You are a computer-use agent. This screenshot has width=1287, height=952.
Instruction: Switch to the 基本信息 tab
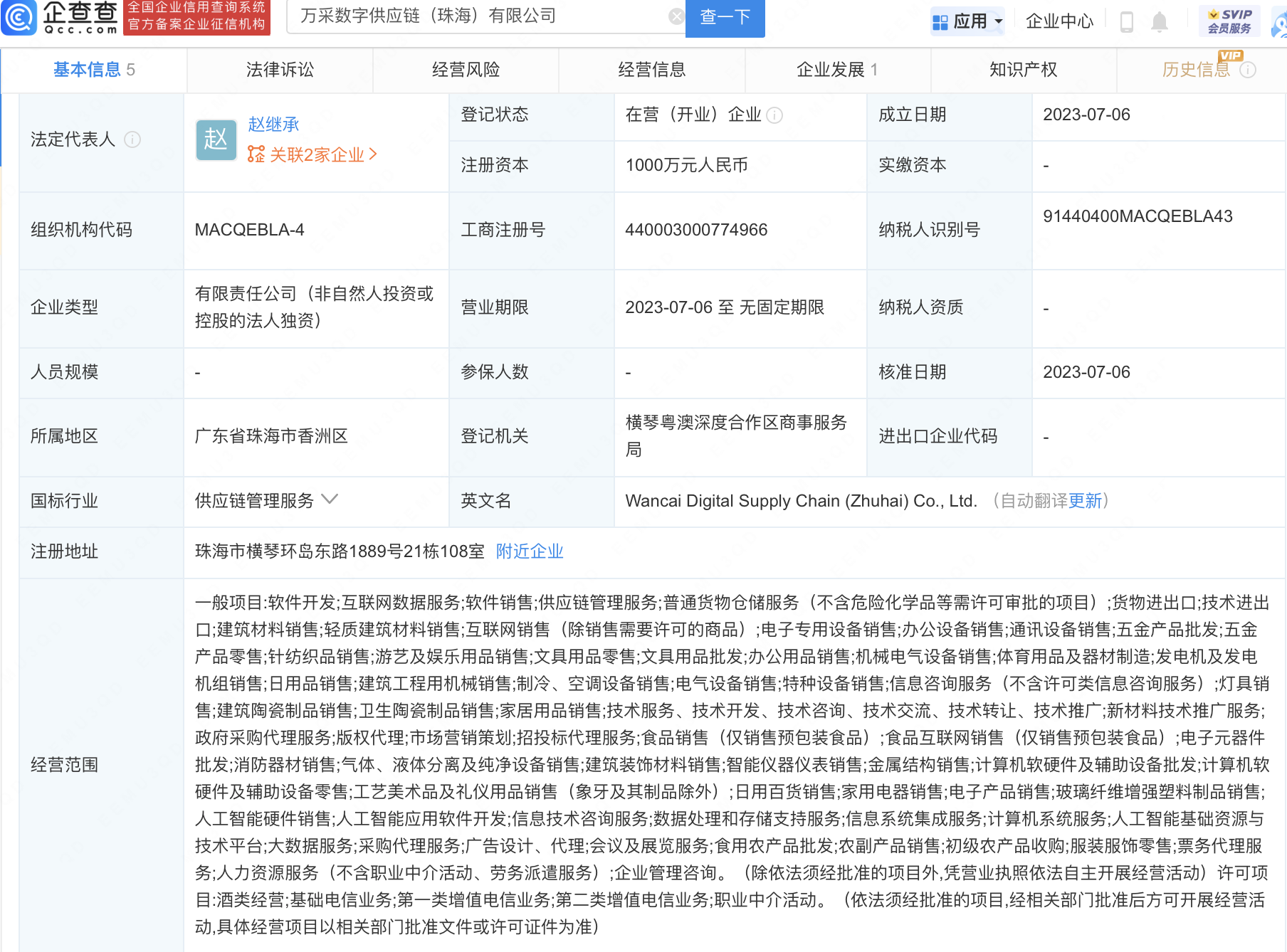click(x=94, y=70)
